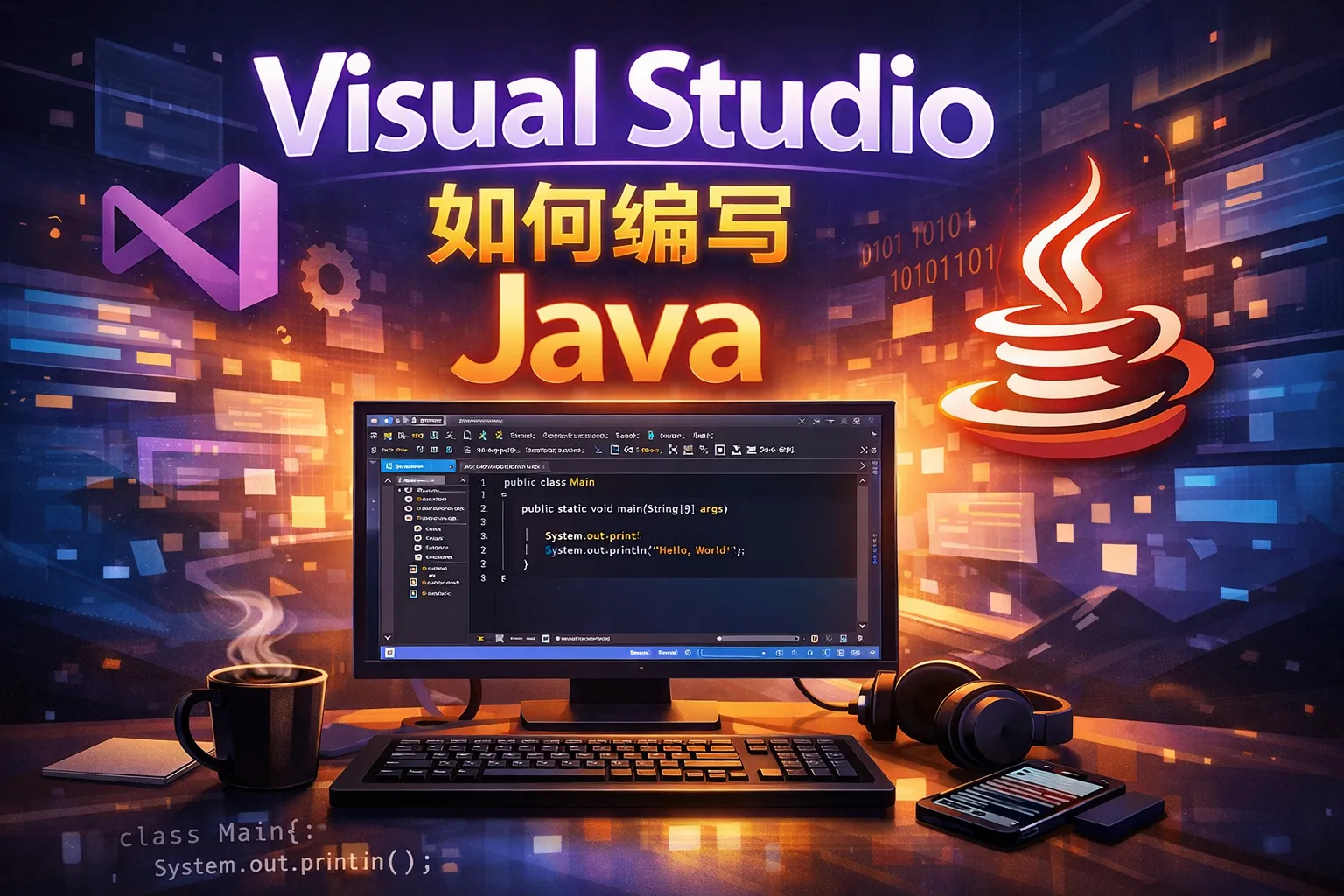
Task: Open the tab overflow chevron right of the tab bar
Action: click(x=862, y=466)
